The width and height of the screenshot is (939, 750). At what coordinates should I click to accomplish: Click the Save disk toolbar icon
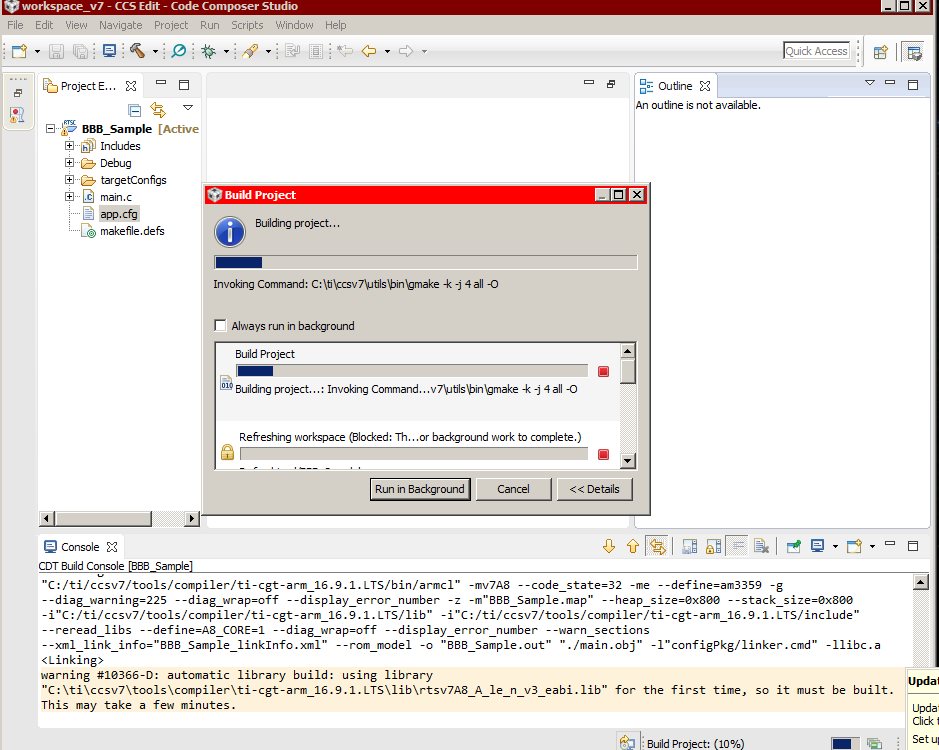point(56,52)
